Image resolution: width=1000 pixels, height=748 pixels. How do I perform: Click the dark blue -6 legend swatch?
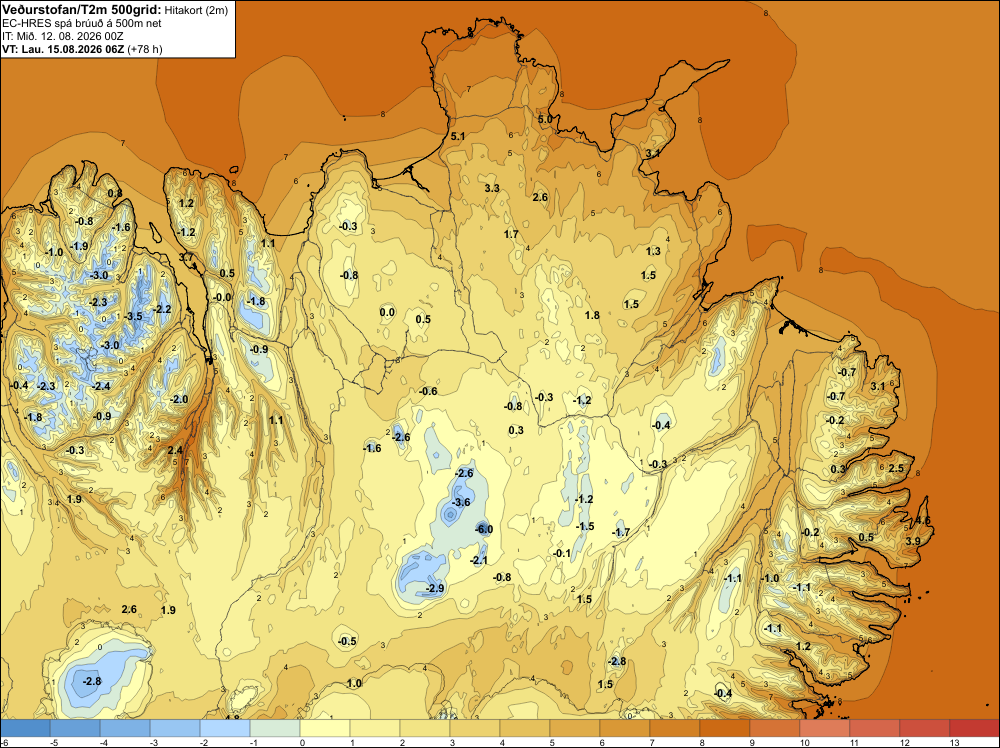pos(25,728)
